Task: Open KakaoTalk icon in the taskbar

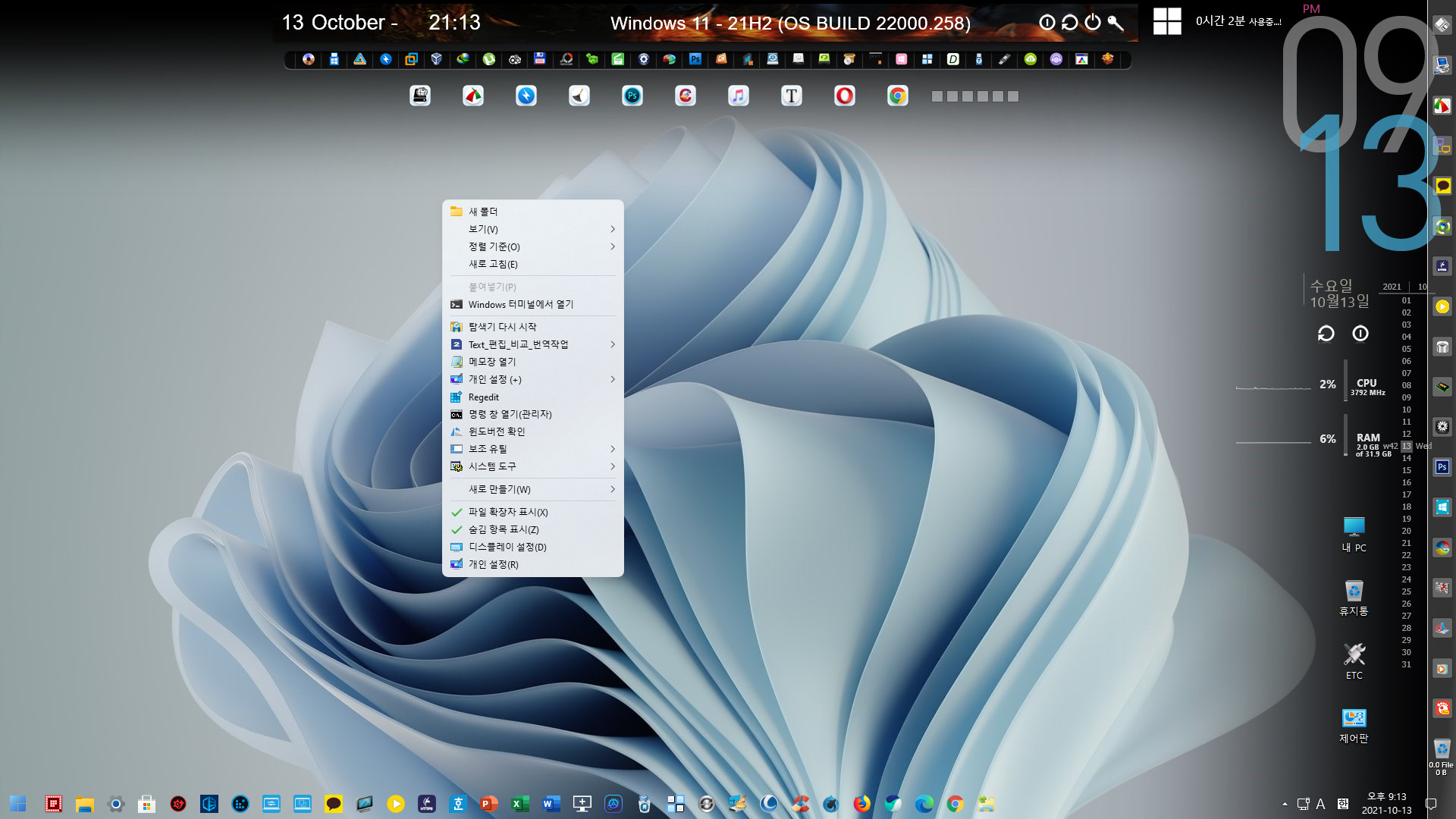Action: coord(333,804)
